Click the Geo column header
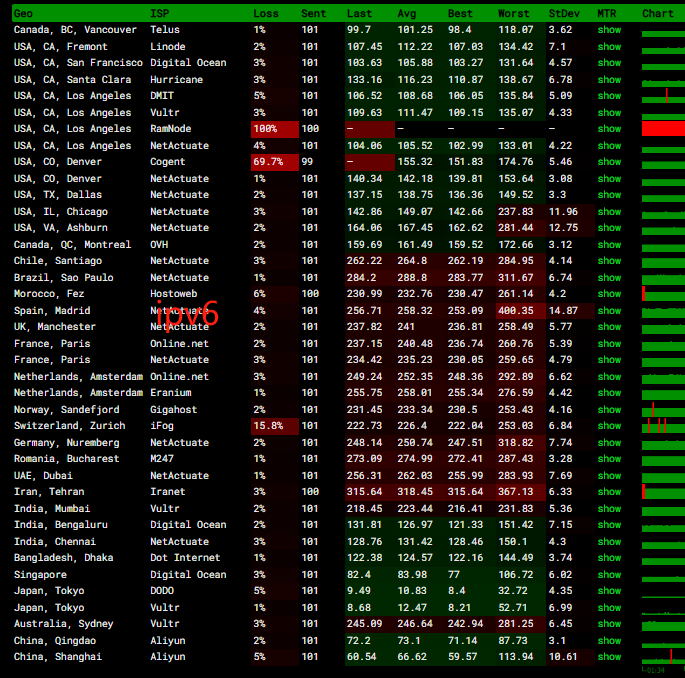Viewport: 685px width, 678px height. click(23, 14)
